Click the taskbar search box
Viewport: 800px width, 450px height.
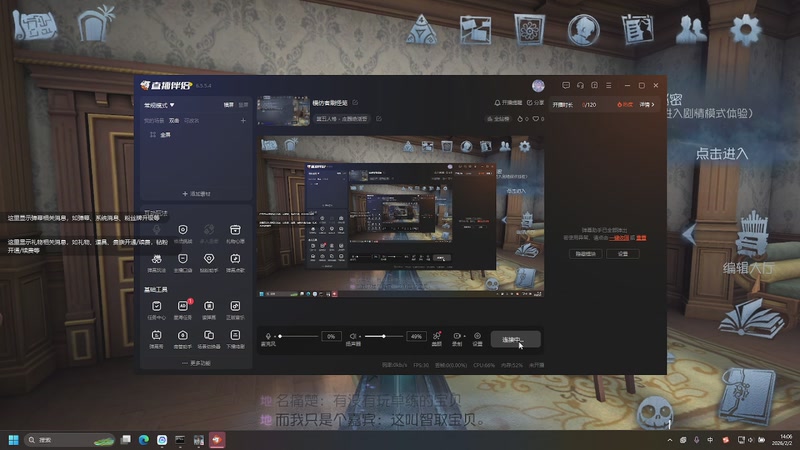click(x=70, y=440)
